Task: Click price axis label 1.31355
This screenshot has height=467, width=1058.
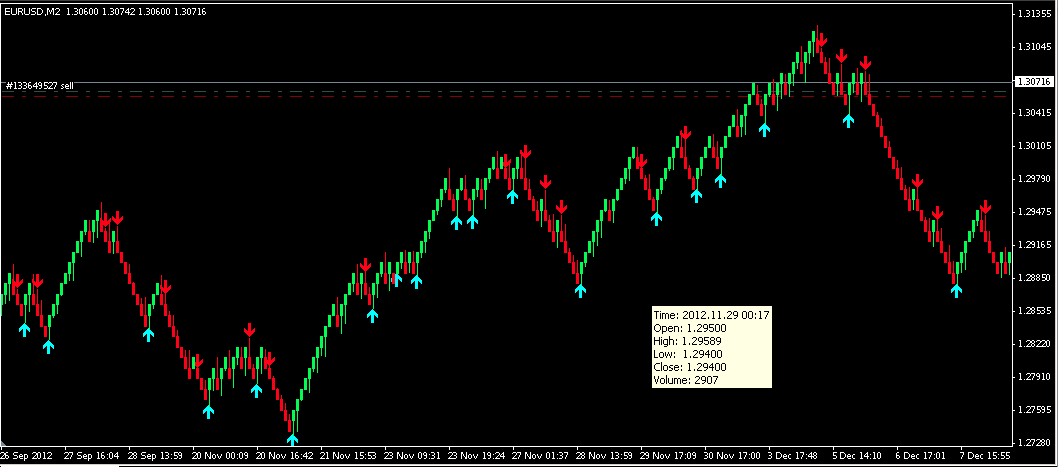Action: 1036,13
